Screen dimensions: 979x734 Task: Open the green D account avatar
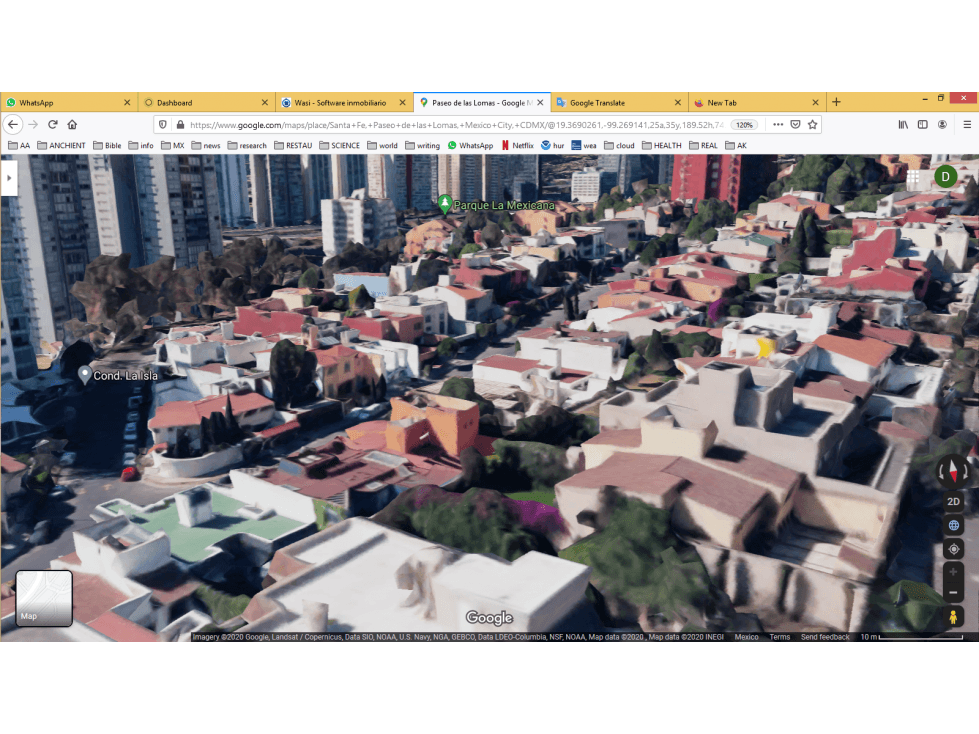(945, 177)
